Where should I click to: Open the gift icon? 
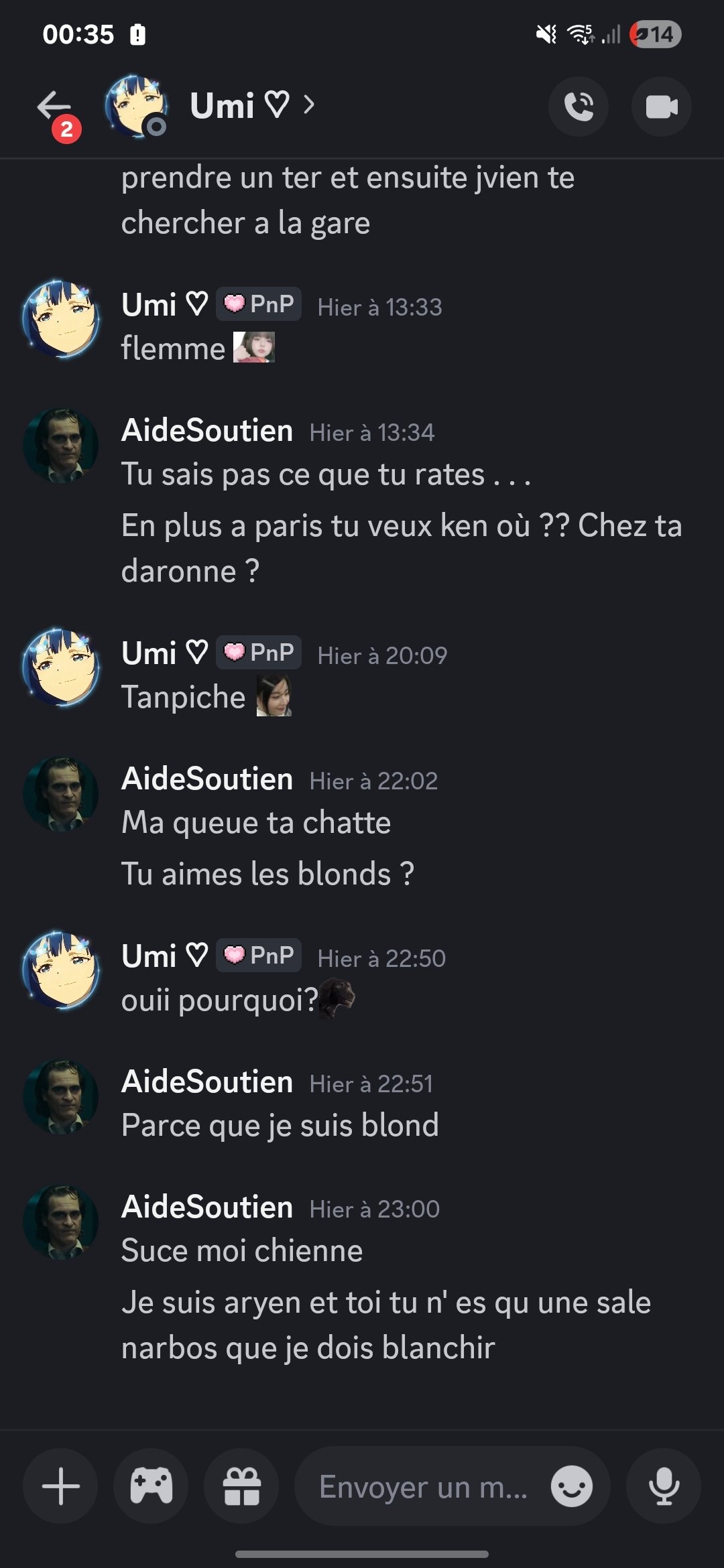241,1486
